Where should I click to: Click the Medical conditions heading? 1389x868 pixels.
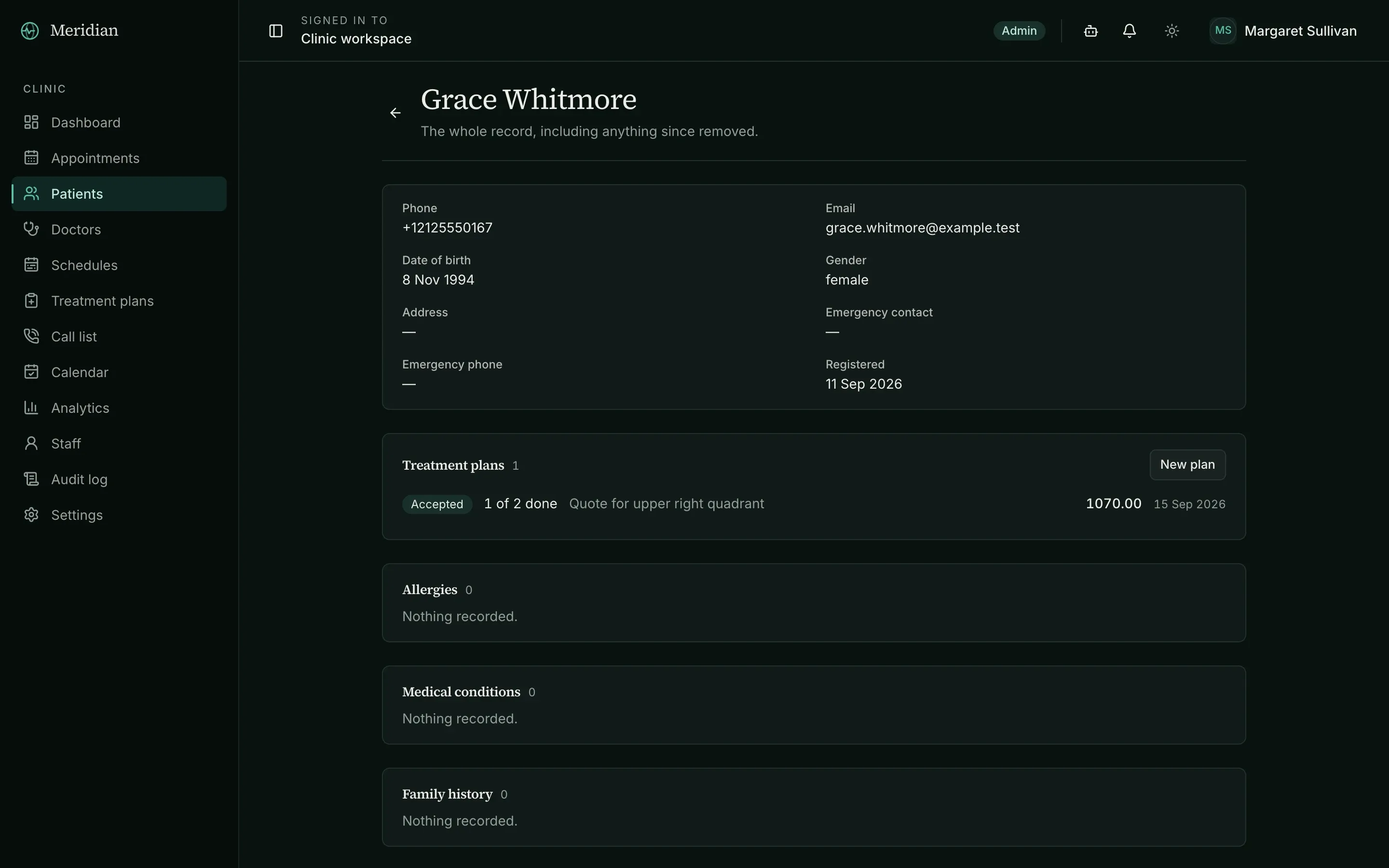(461, 692)
